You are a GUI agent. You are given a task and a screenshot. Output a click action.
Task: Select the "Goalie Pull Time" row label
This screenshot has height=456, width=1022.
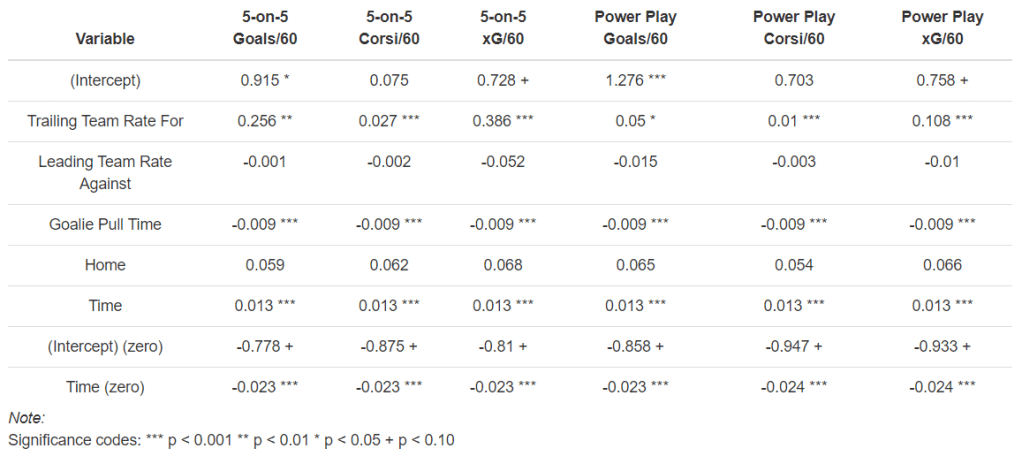(x=105, y=224)
